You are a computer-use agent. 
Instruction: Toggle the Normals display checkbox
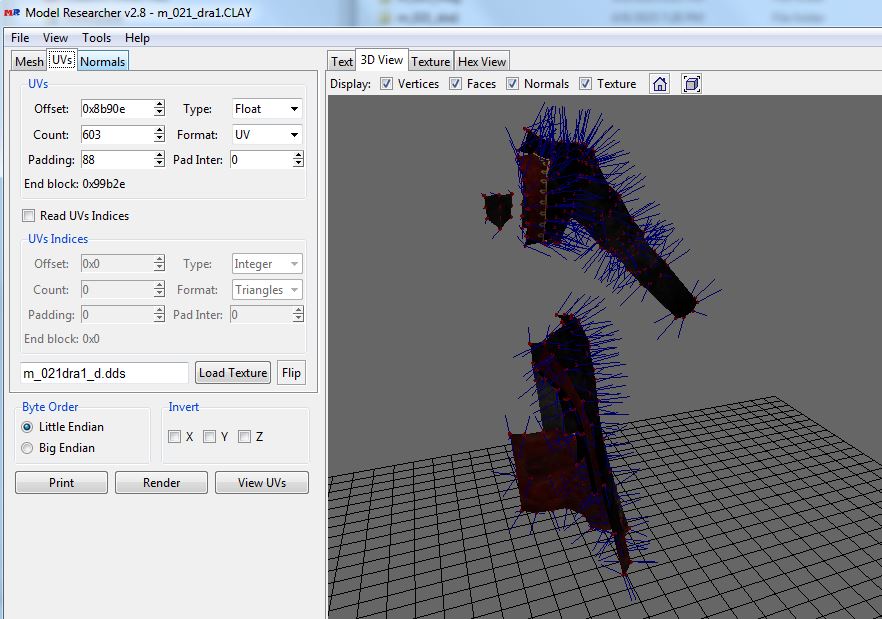(512, 84)
